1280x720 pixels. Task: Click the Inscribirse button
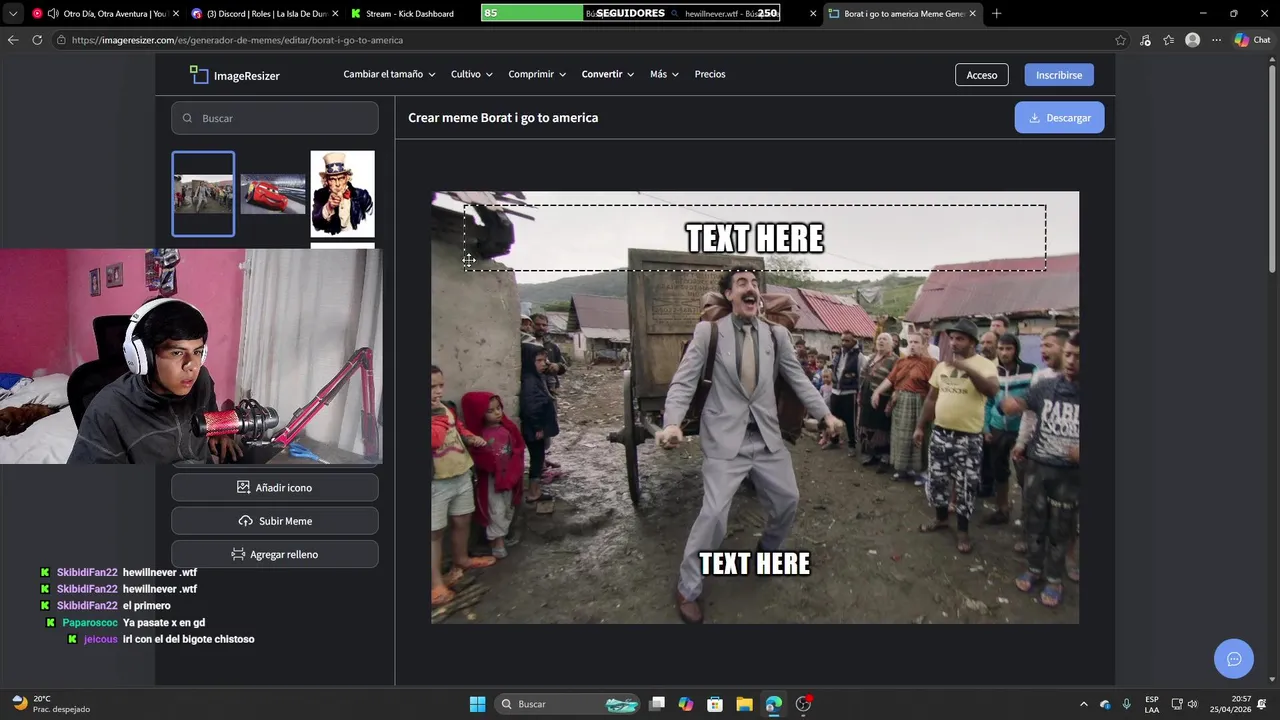click(1059, 75)
